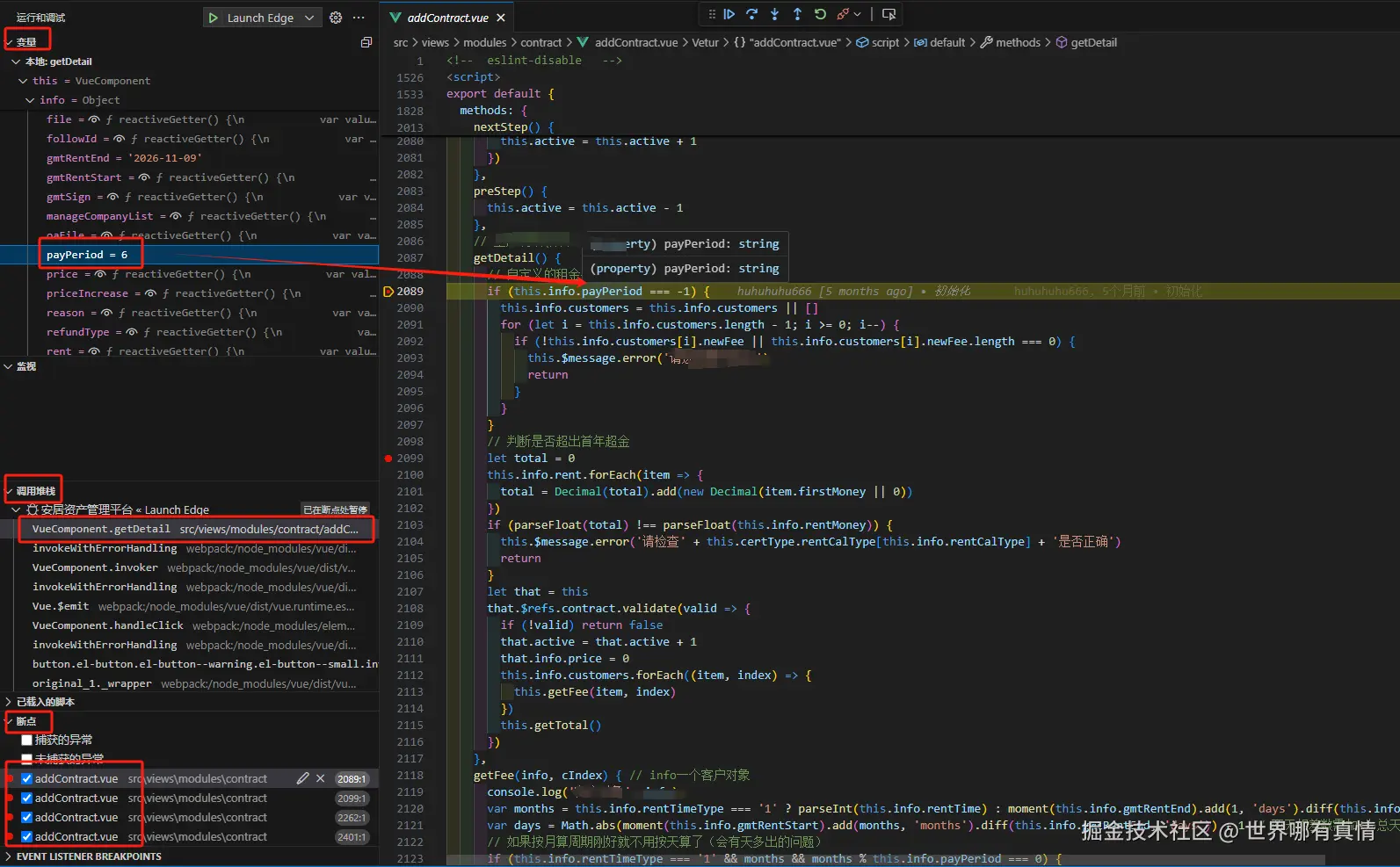Click the Step Out arrow icon

pos(797,14)
